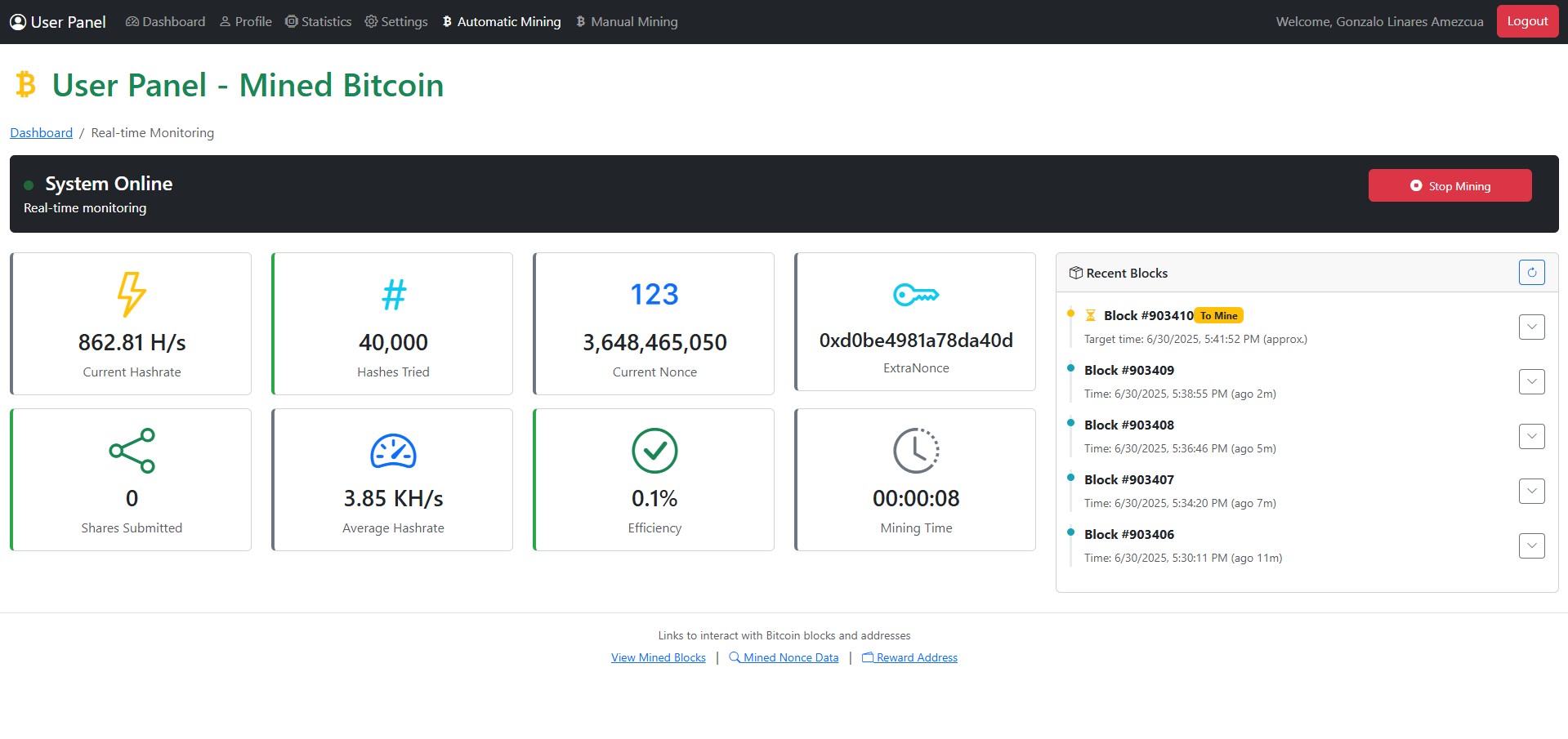Click the User Panel avatar icon

coord(18,22)
